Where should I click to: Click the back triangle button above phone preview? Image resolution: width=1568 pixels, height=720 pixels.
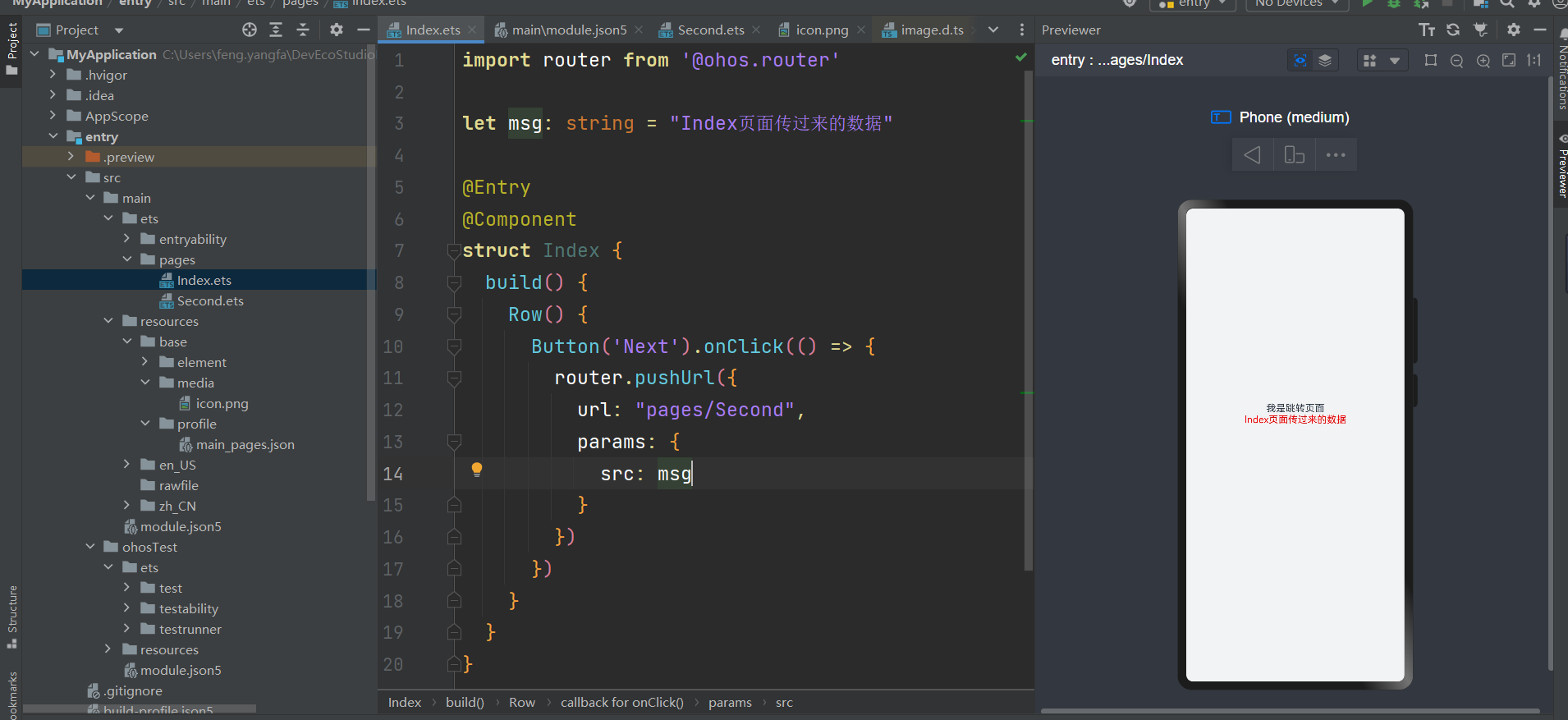[1253, 154]
